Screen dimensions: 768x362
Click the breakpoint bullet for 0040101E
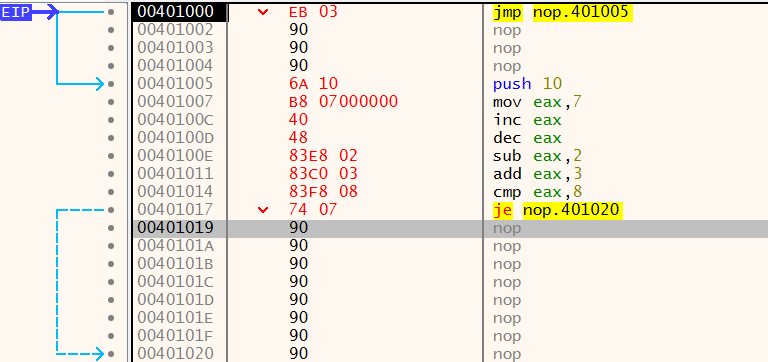[x=111, y=317]
